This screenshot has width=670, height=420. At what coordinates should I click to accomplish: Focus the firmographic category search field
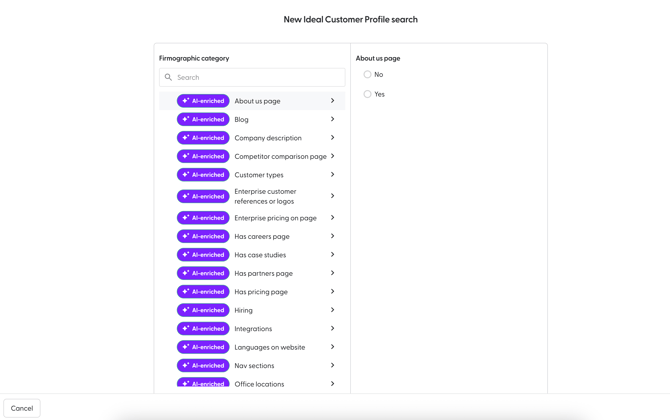(258, 77)
